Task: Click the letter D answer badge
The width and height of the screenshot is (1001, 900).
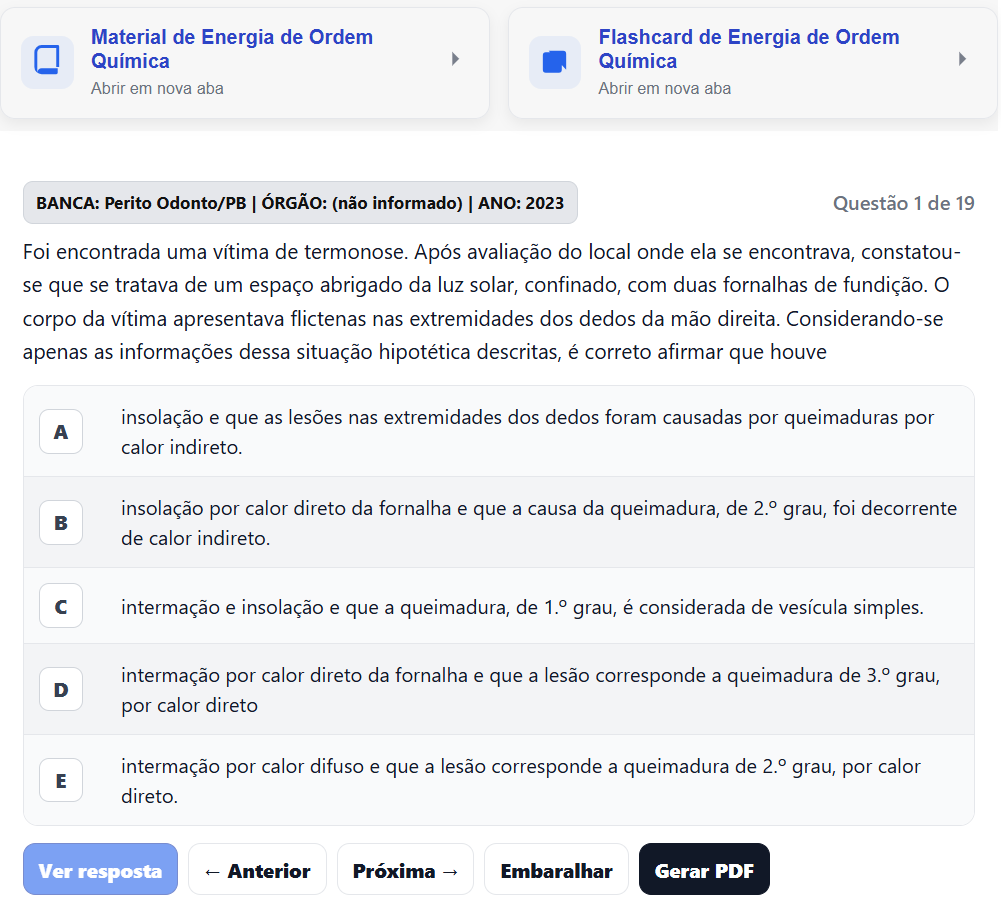Action: (61, 689)
